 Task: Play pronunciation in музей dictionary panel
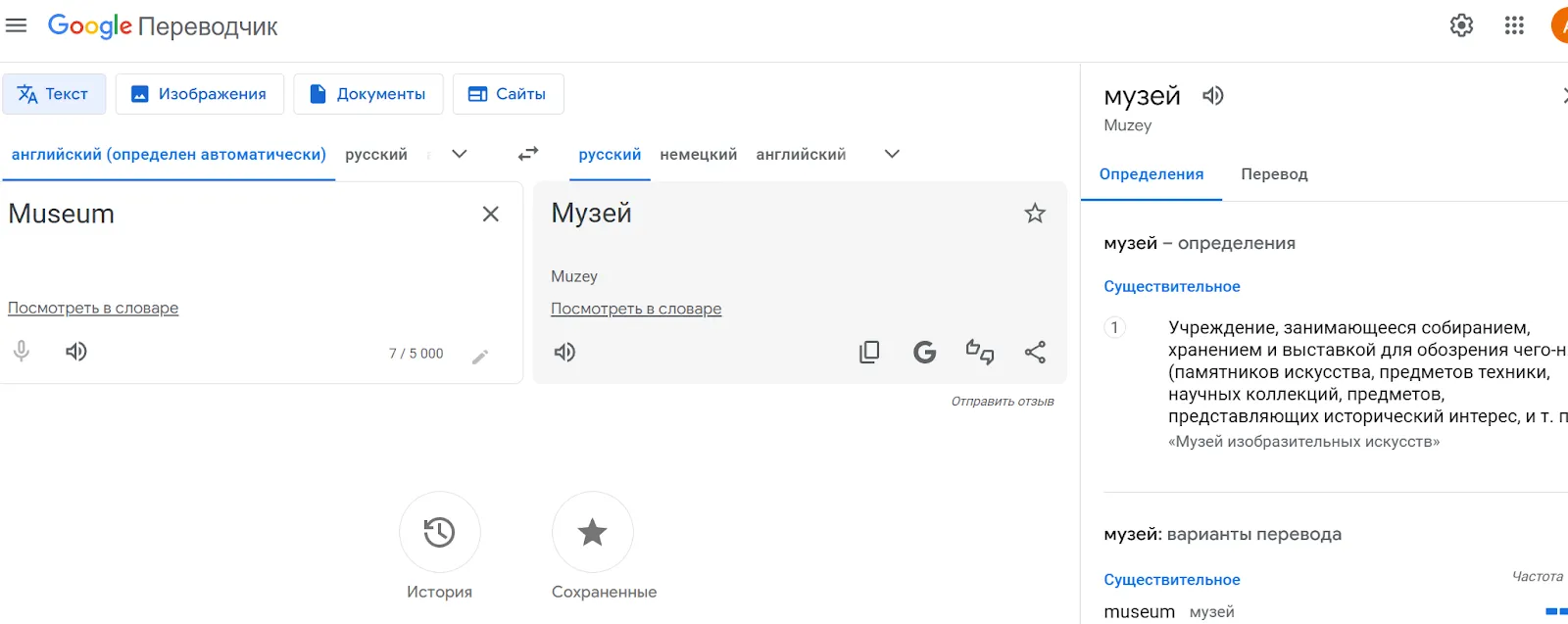pos(1213,96)
